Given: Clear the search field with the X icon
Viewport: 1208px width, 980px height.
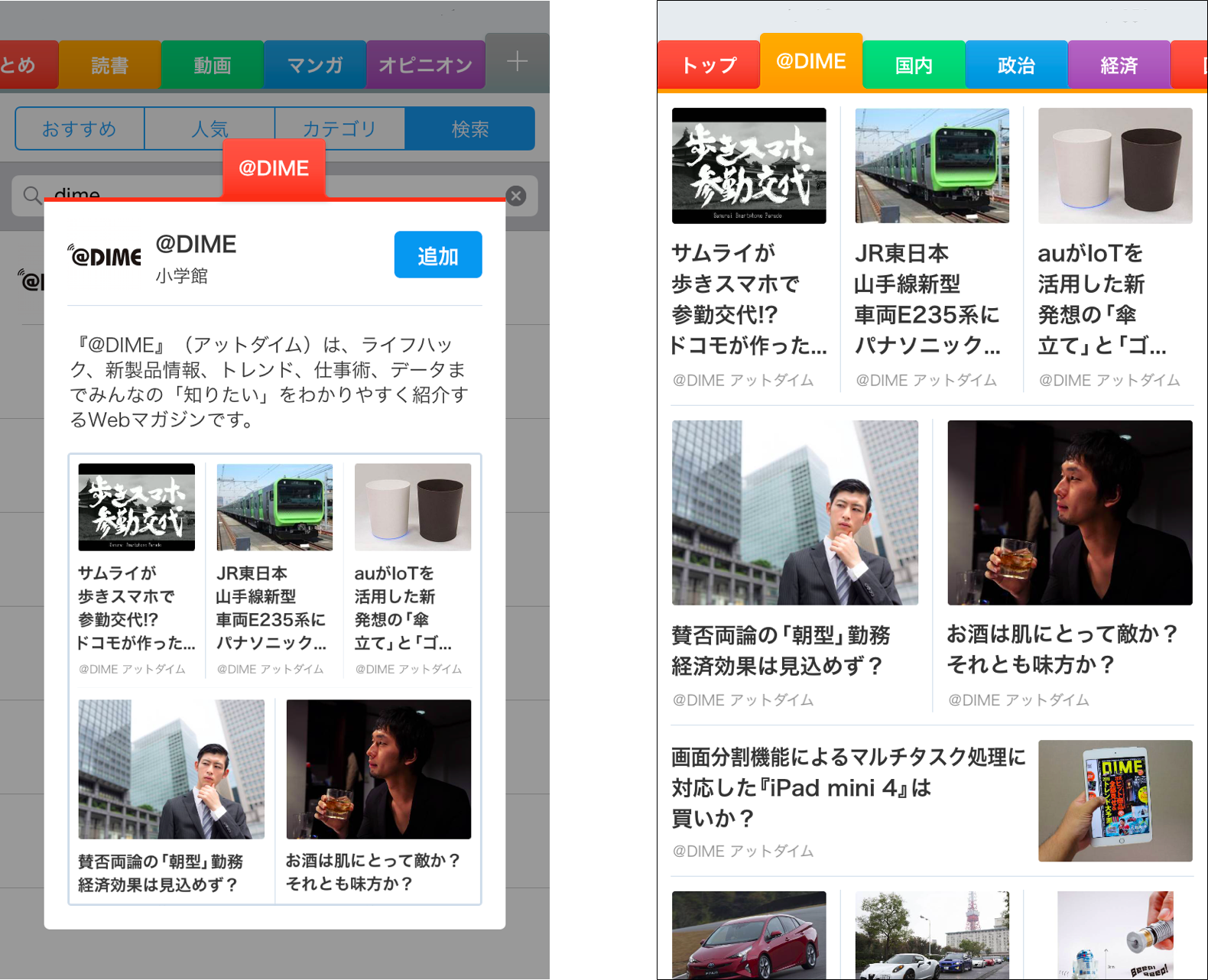Looking at the screenshot, I should click(x=516, y=196).
